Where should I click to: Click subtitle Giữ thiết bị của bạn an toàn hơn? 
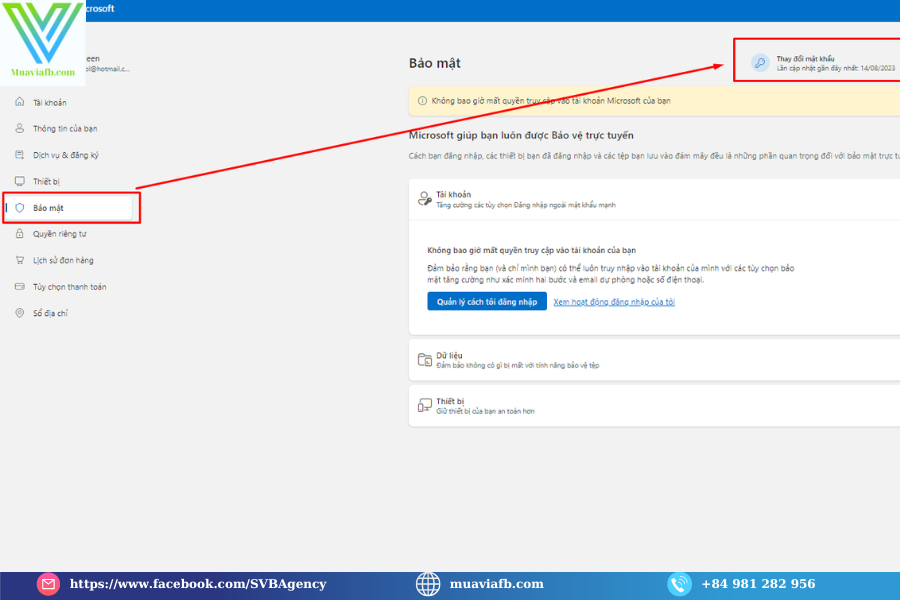pos(486,411)
